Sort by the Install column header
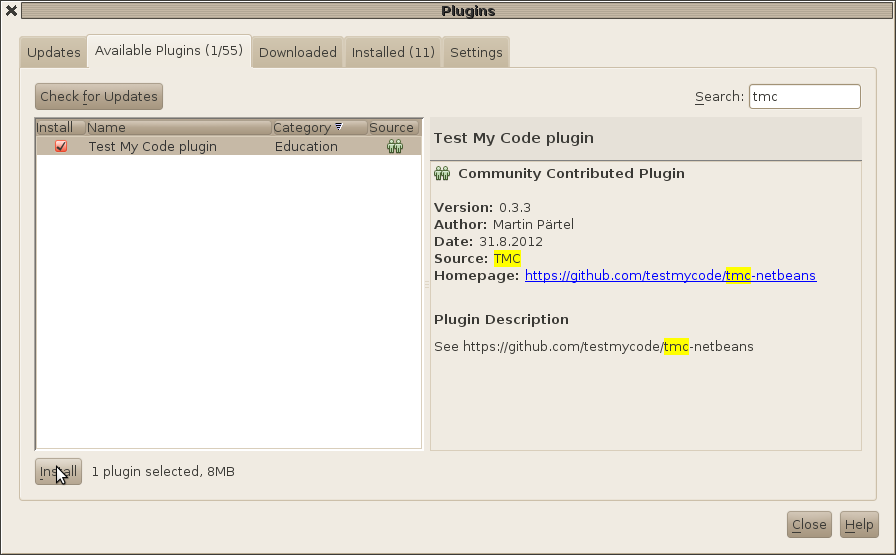Viewport: 896px width, 555px height. tap(61, 127)
